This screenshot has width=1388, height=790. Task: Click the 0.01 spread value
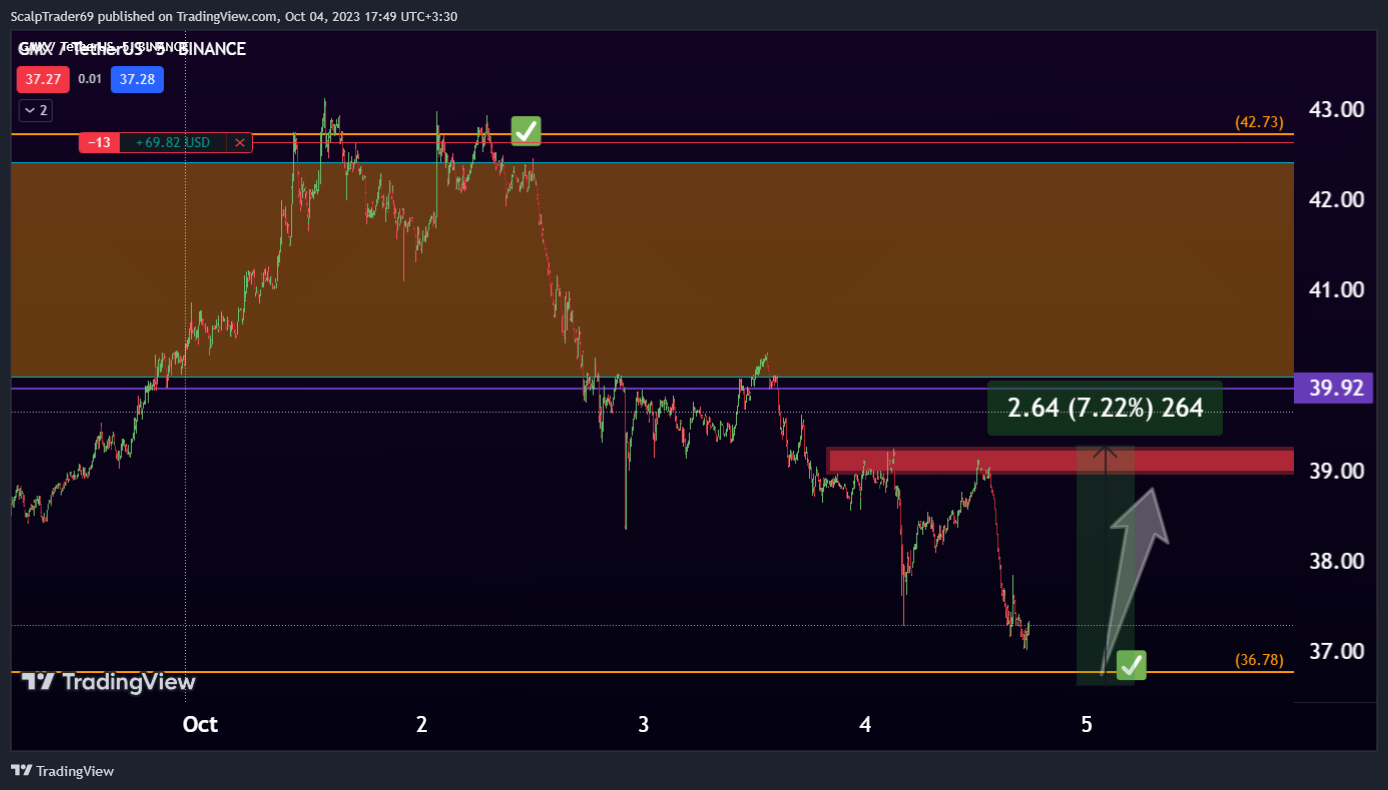90,79
